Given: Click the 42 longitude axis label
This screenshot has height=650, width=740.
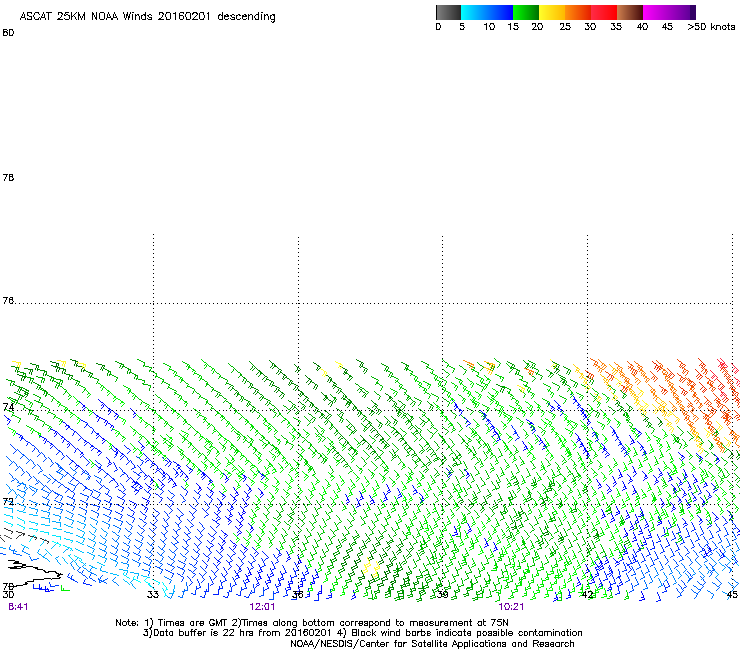Looking at the screenshot, I should [587, 595].
